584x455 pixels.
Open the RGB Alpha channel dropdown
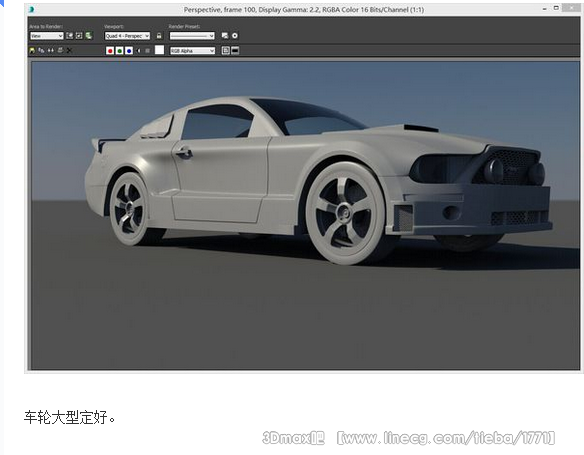pos(193,51)
